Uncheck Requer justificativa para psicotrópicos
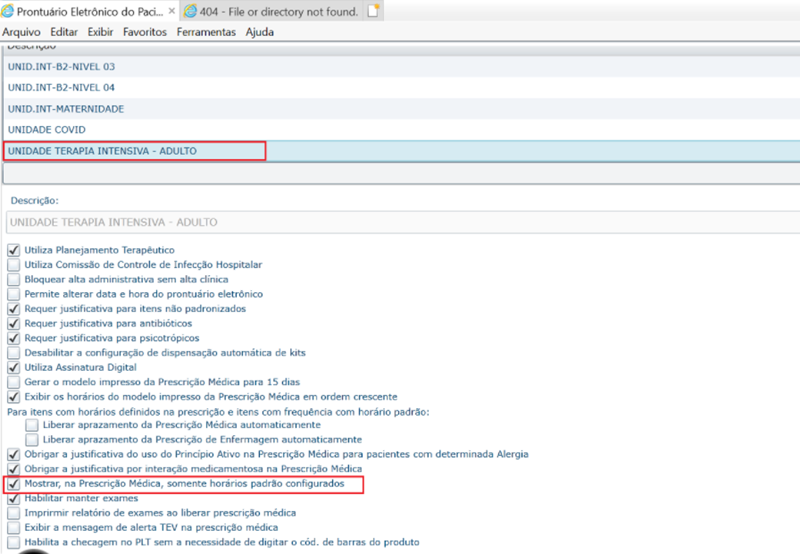Viewport: 800px width, 554px height. coord(14,339)
